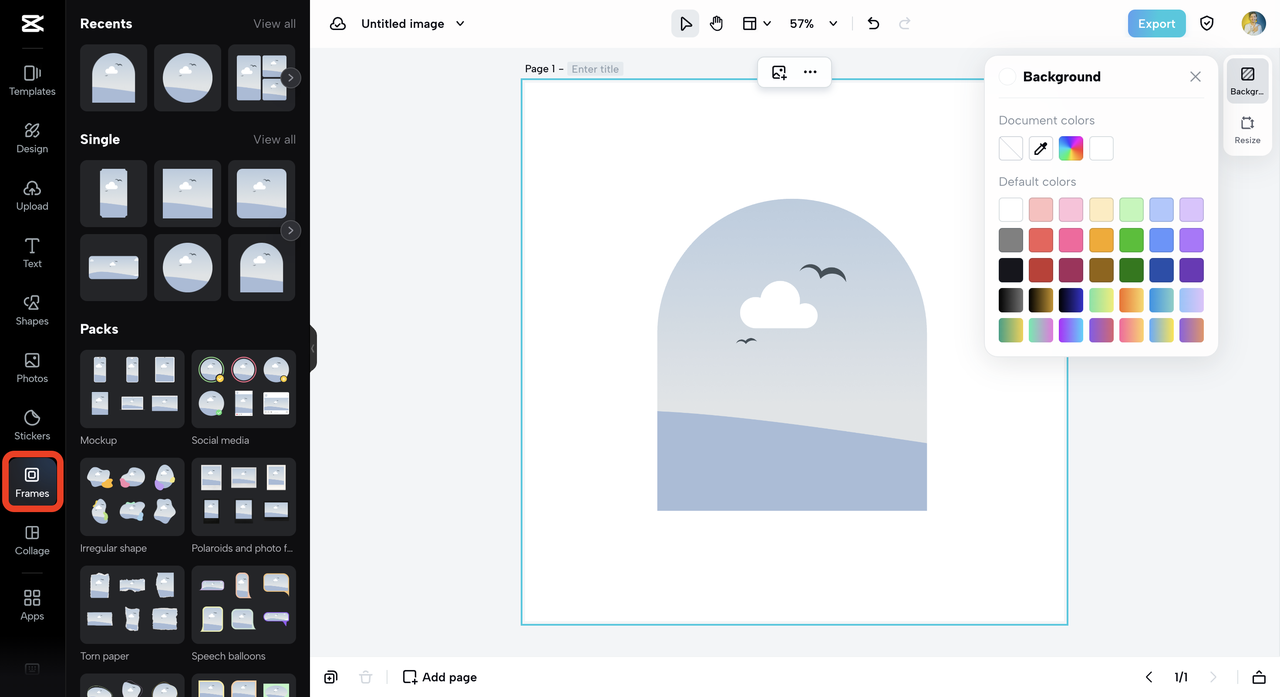Image resolution: width=1280 pixels, height=697 pixels.
Task: Click View all next to Recents
Action: pyautogui.click(x=274, y=24)
